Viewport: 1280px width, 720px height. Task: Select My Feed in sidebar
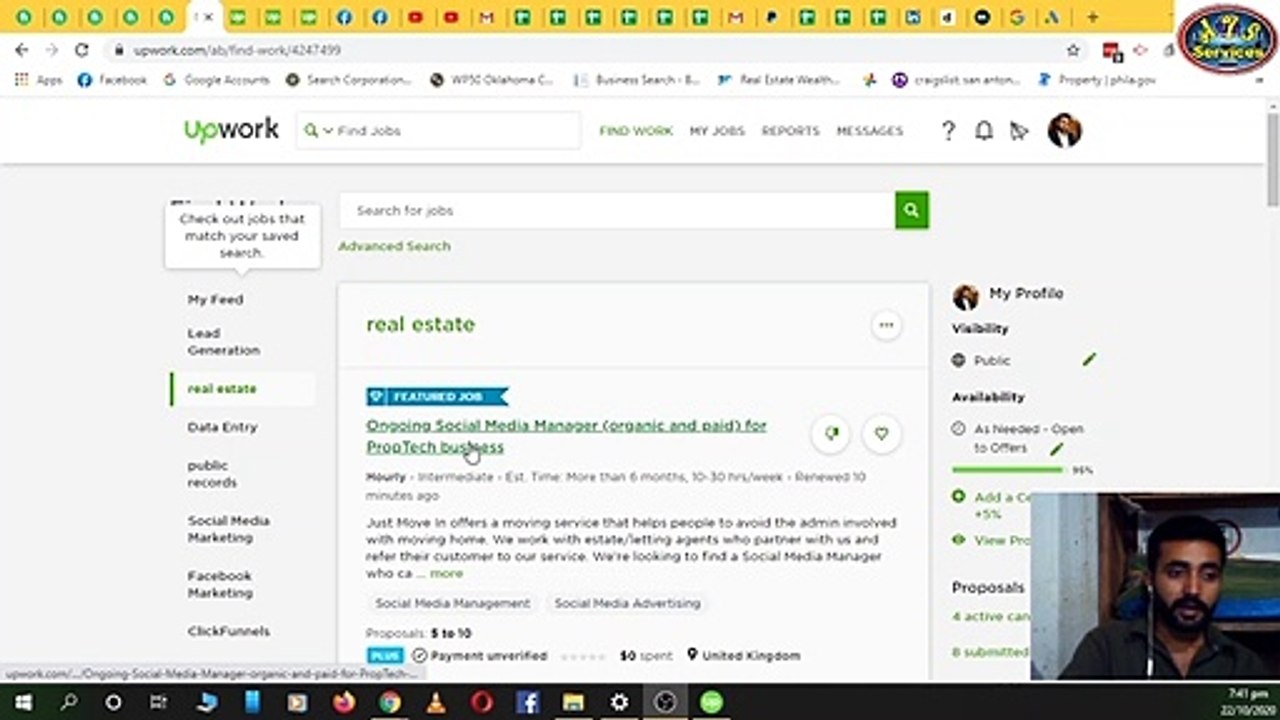(215, 299)
